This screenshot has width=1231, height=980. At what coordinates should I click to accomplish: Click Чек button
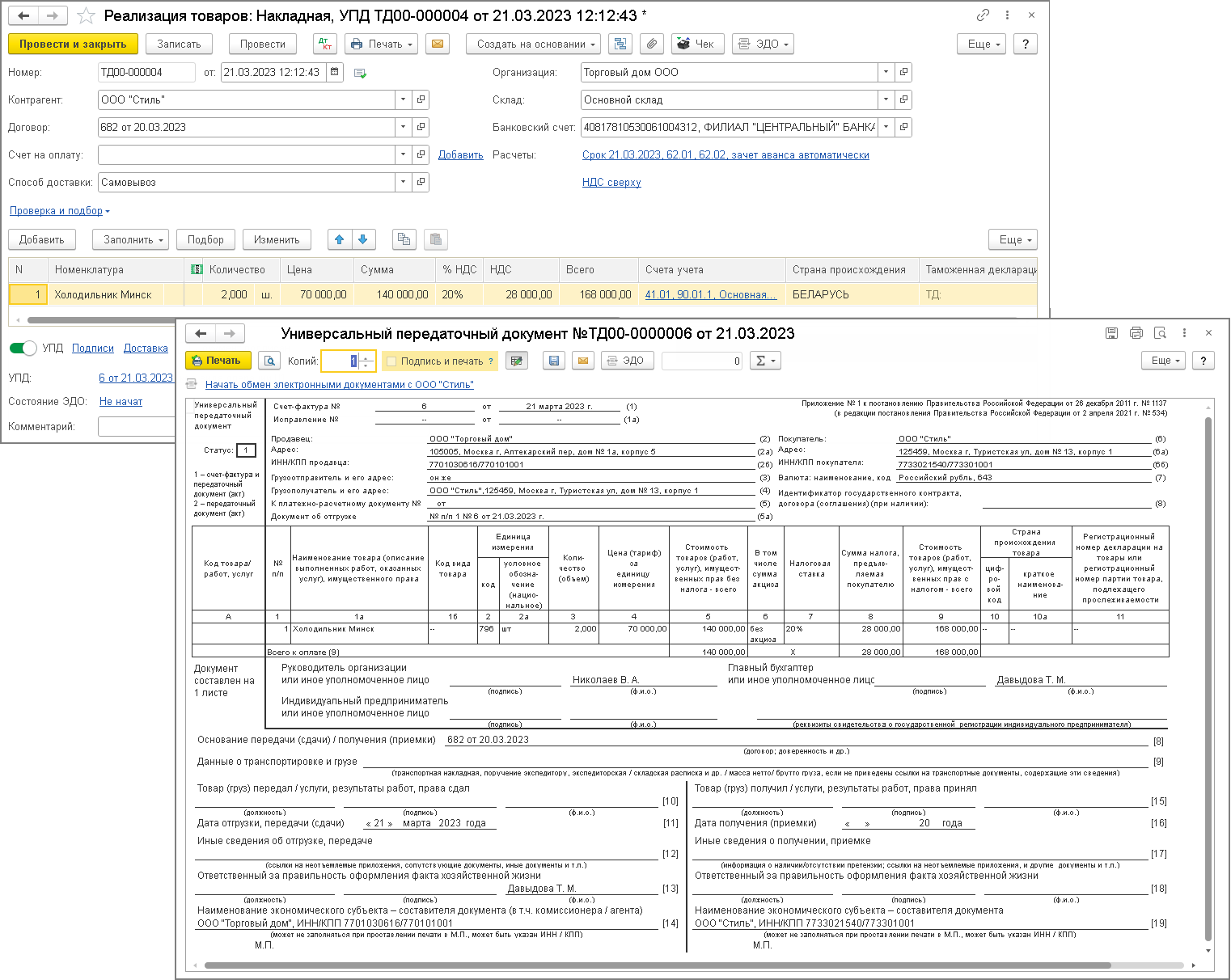[697, 44]
